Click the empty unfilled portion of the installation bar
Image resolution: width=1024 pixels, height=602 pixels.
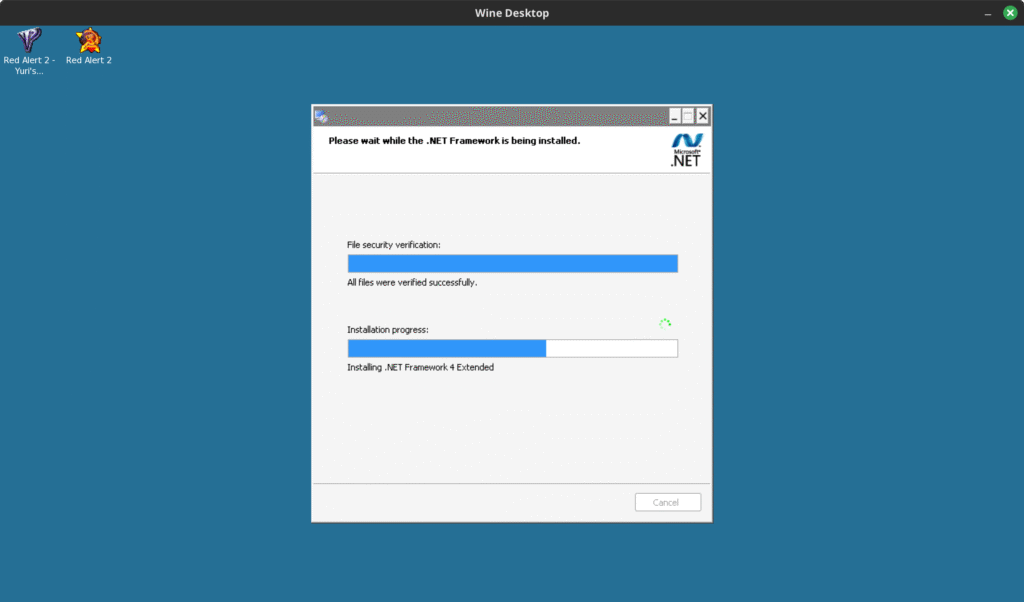[x=611, y=348]
